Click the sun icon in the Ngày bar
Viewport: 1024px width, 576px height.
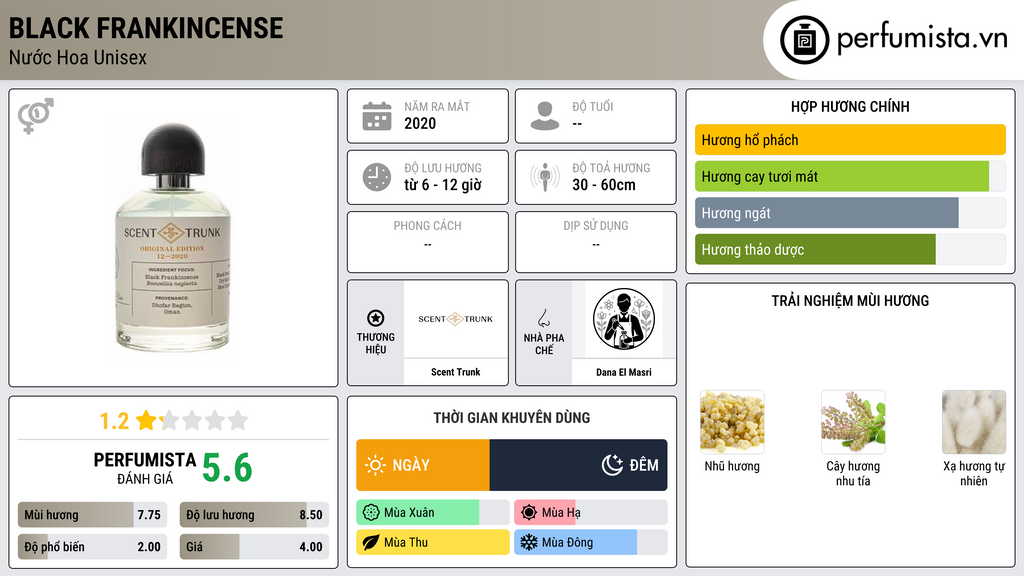(x=375, y=465)
